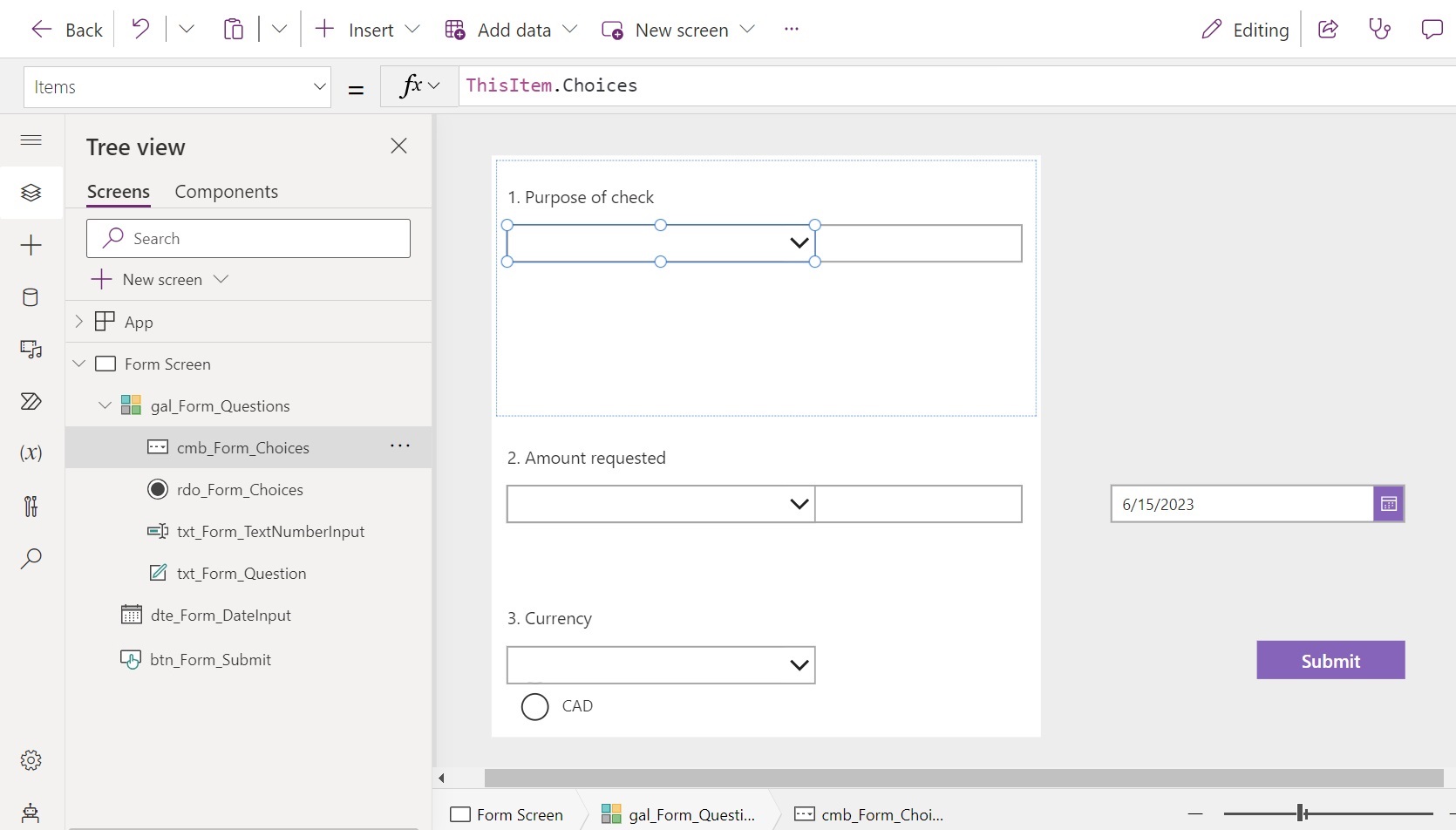The width and height of the screenshot is (1456, 830).
Task: Click the Submit button on the canvas
Action: (1330, 660)
